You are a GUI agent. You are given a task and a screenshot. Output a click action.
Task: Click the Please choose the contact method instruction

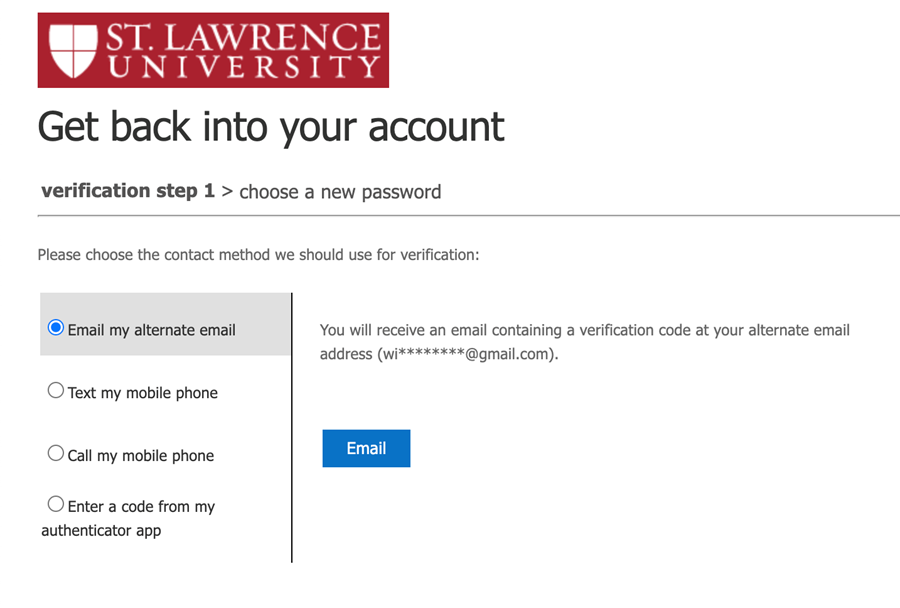258,255
